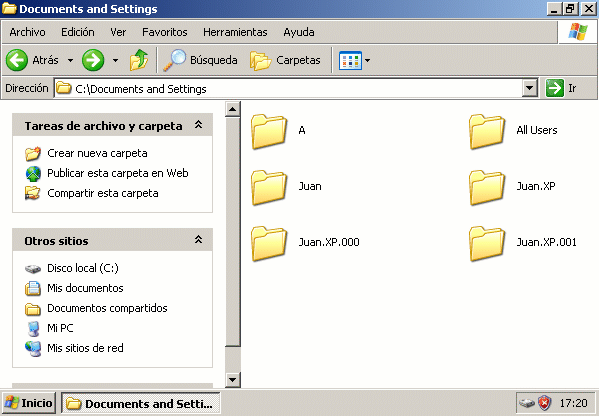Click the Publicar esta carpeta en Web globe icon
Image resolution: width=599 pixels, height=416 pixels.
(x=33, y=173)
